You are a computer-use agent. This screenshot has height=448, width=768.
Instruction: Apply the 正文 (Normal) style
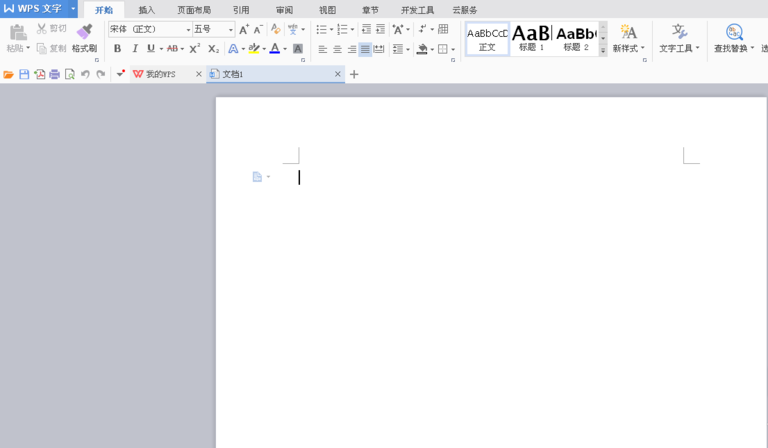[487, 39]
